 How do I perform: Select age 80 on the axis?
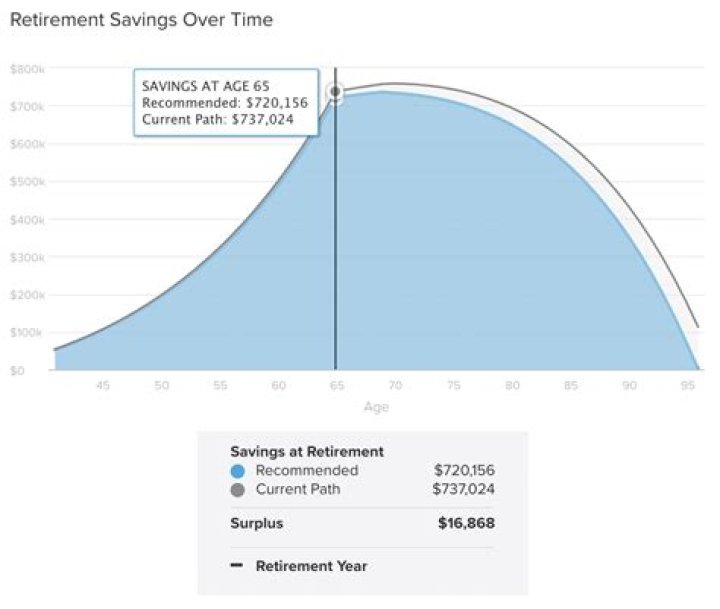[512, 385]
